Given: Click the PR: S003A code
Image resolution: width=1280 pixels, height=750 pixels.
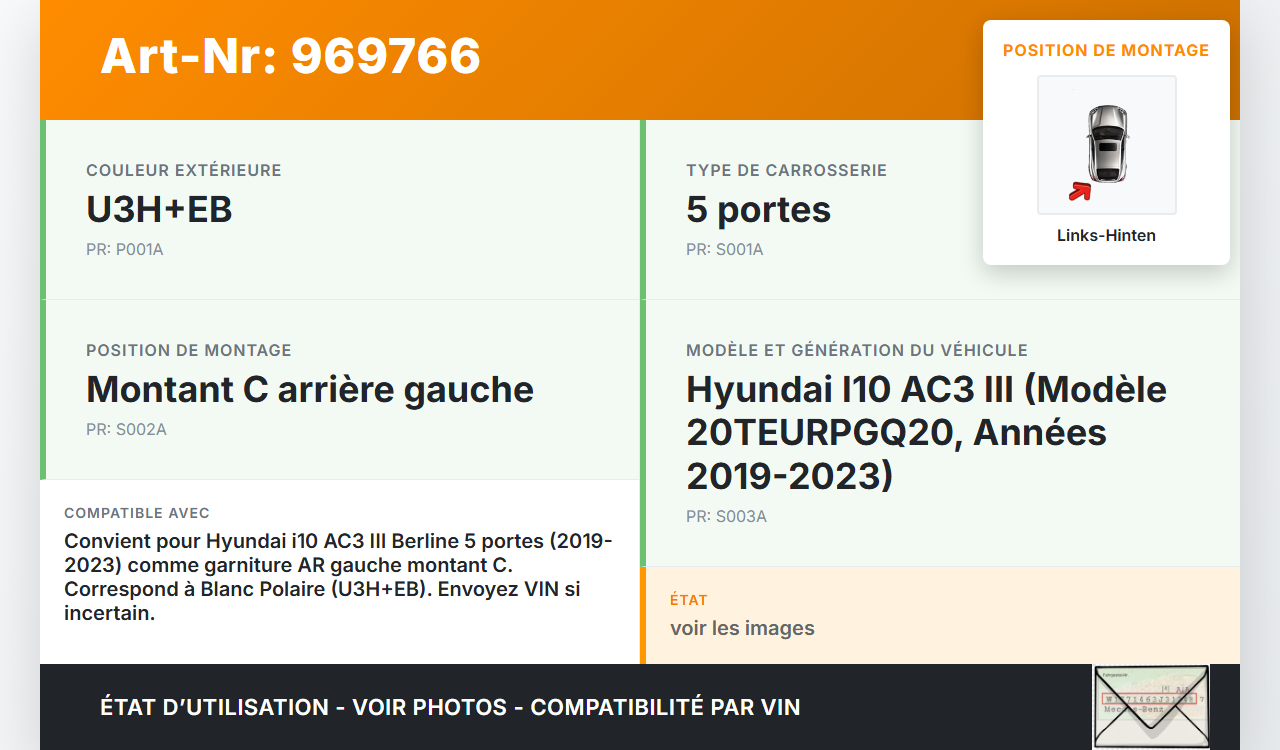Looking at the screenshot, I should pos(726,517).
